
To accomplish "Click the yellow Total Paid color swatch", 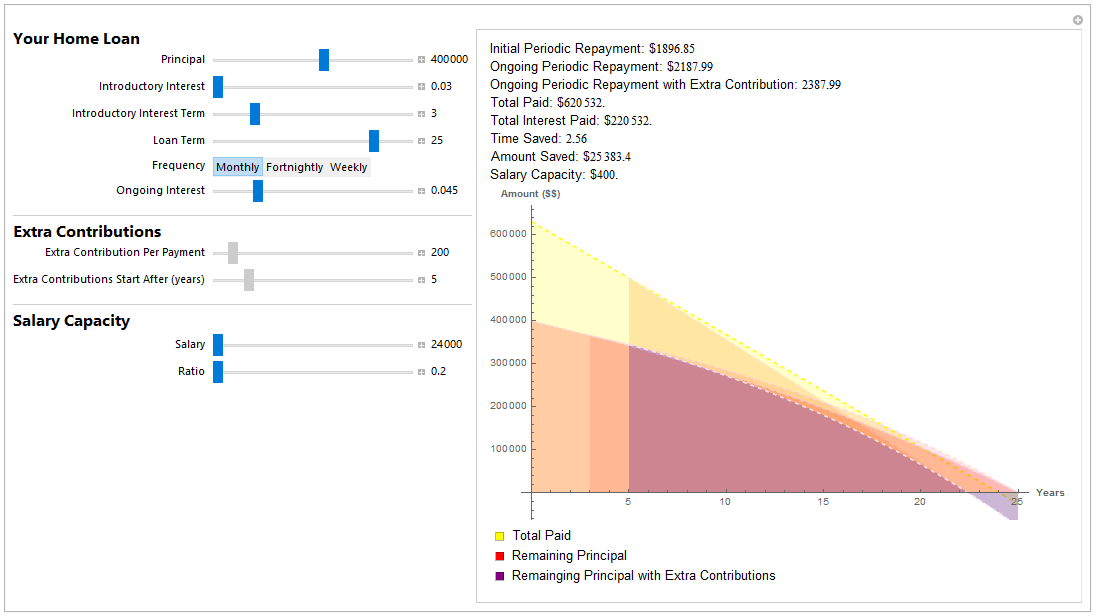I will 497,535.
